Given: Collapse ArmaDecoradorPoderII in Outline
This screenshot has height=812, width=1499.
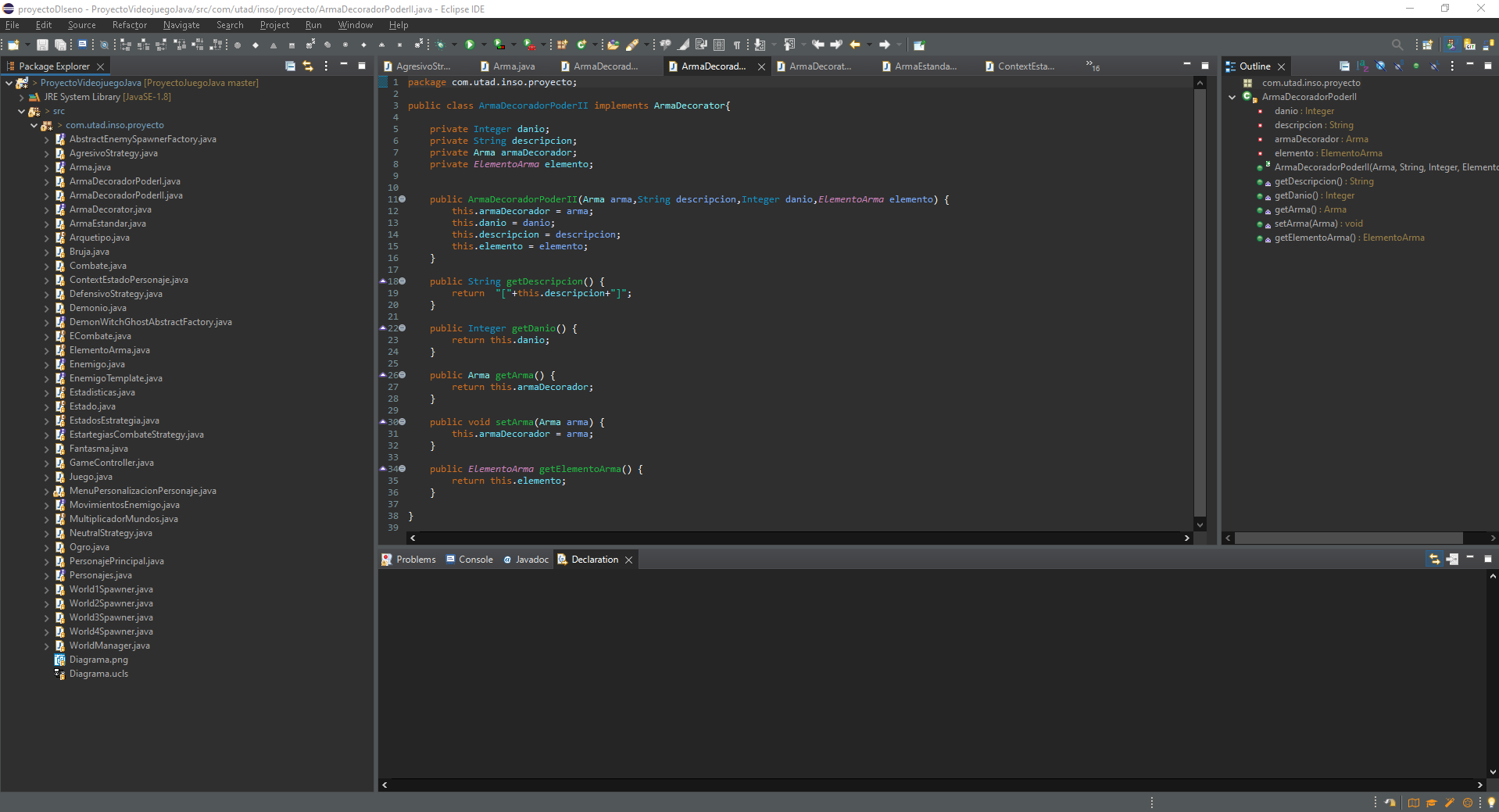Looking at the screenshot, I should pos(1232,97).
